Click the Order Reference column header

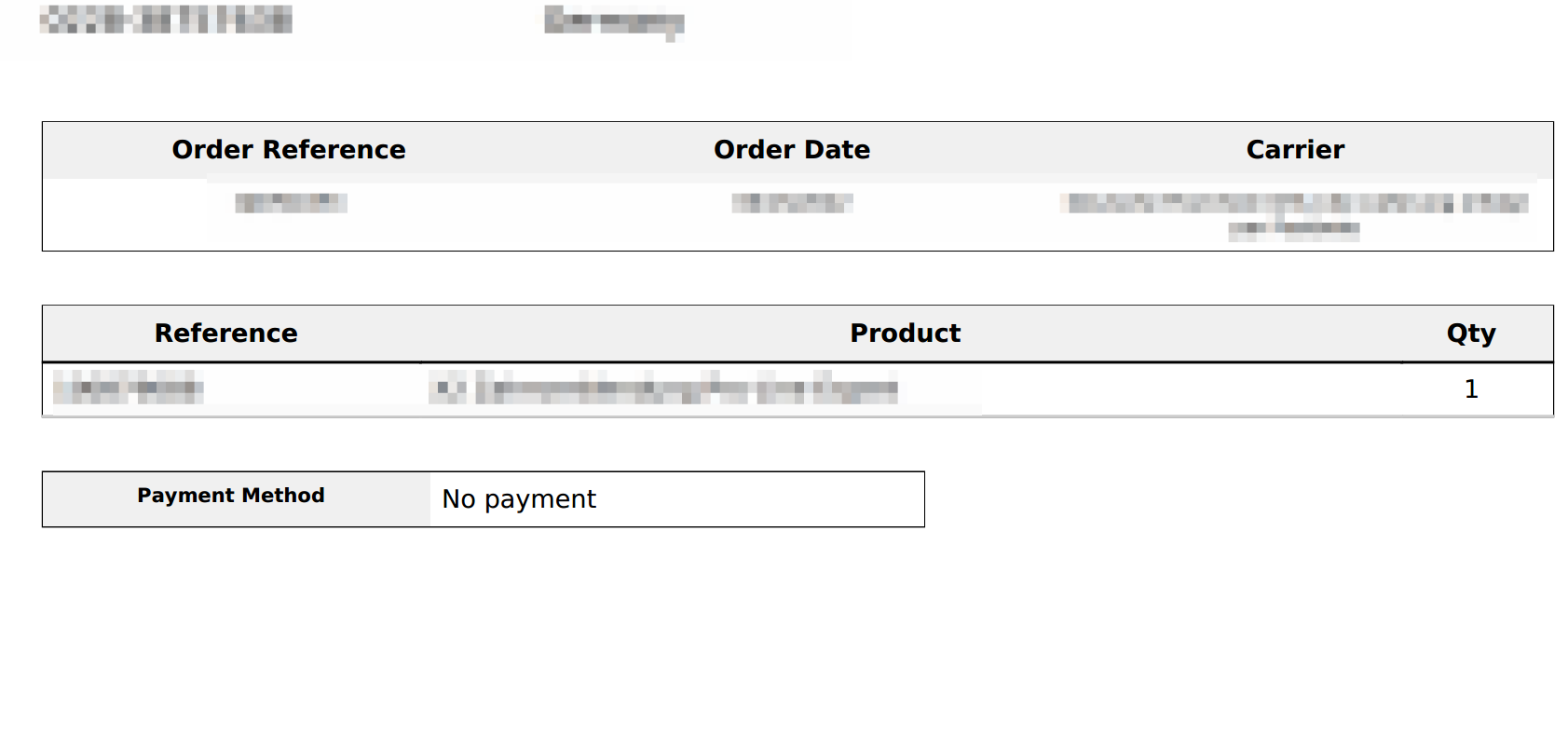[x=289, y=149]
